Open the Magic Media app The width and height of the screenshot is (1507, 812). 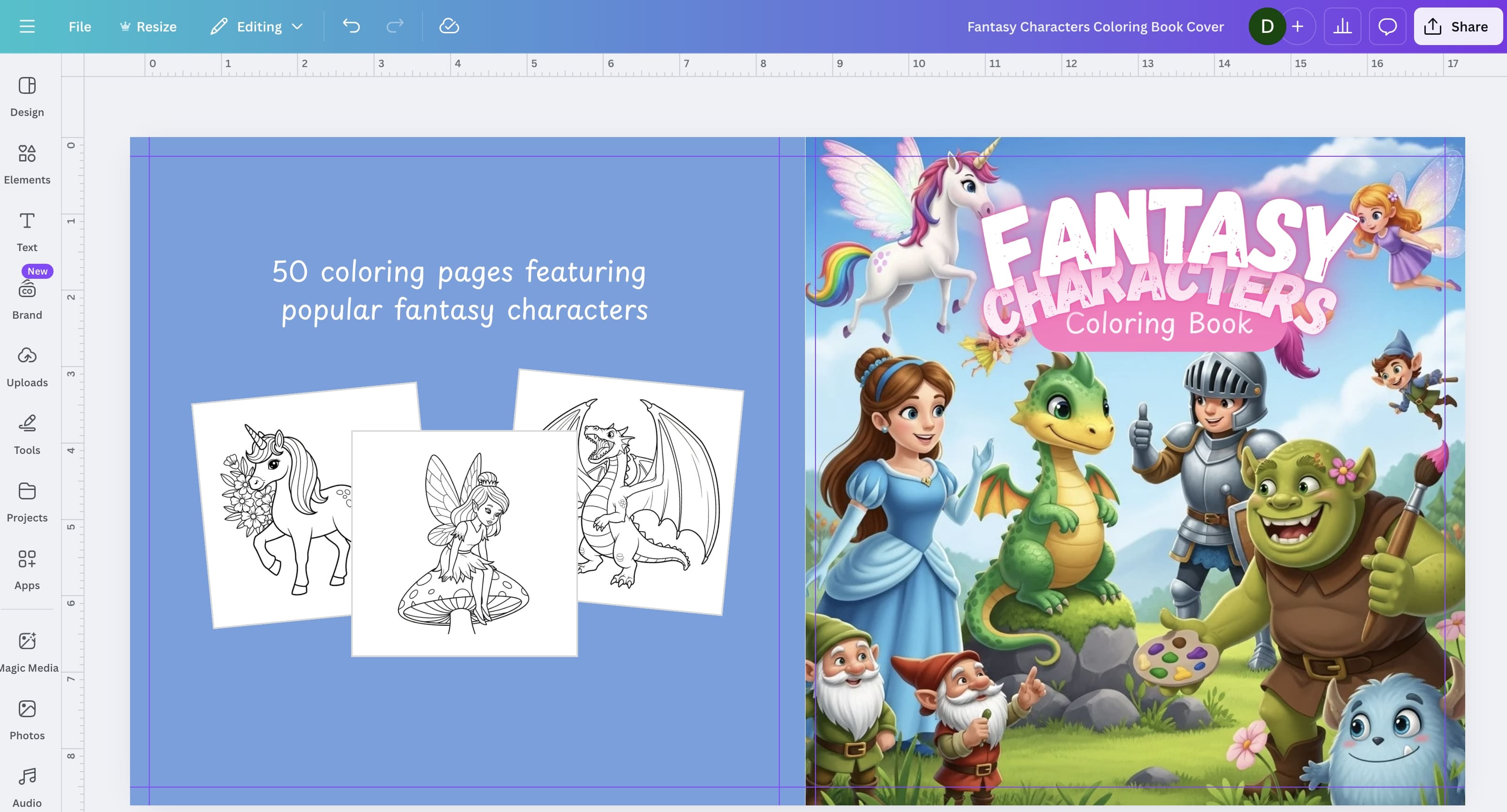(27, 651)
